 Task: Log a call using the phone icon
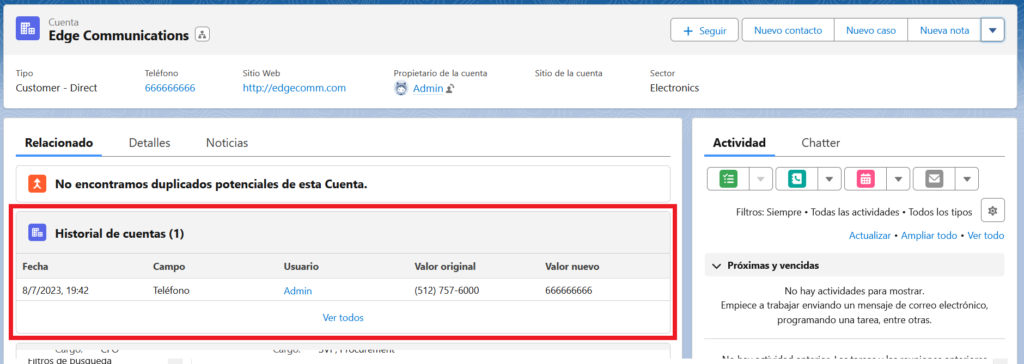pyautogui.click(x=797, y=178)
